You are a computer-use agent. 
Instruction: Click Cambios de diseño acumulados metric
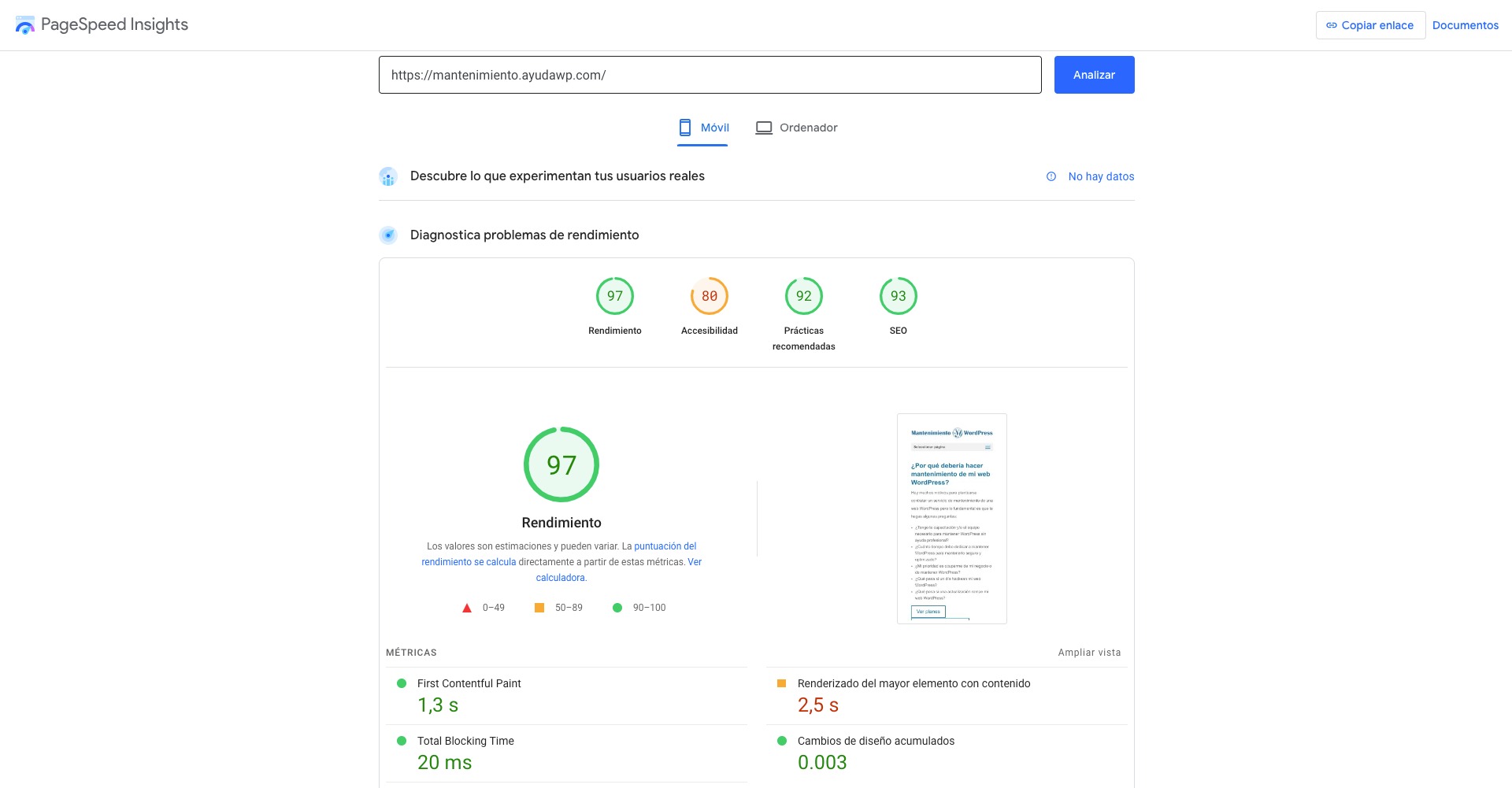876,741
